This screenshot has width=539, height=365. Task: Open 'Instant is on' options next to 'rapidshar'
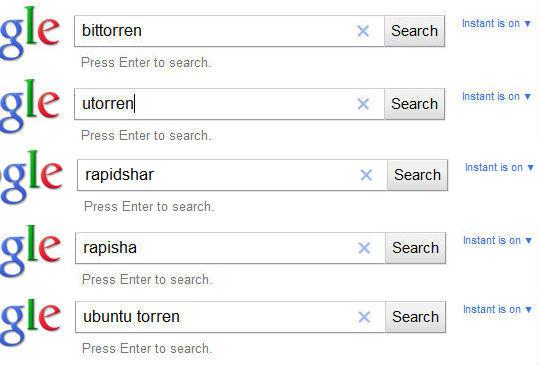(x=499, y=167)
